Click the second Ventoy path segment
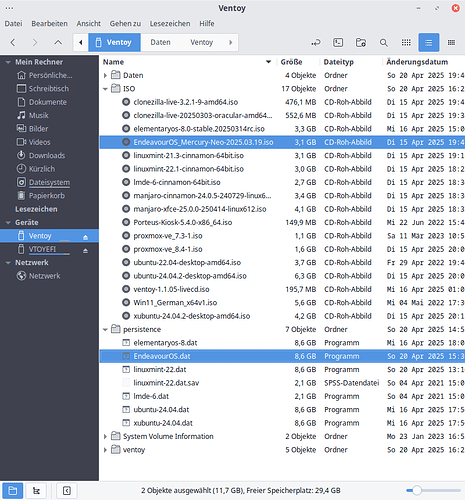The image size is (465, 500). point(201,42)
